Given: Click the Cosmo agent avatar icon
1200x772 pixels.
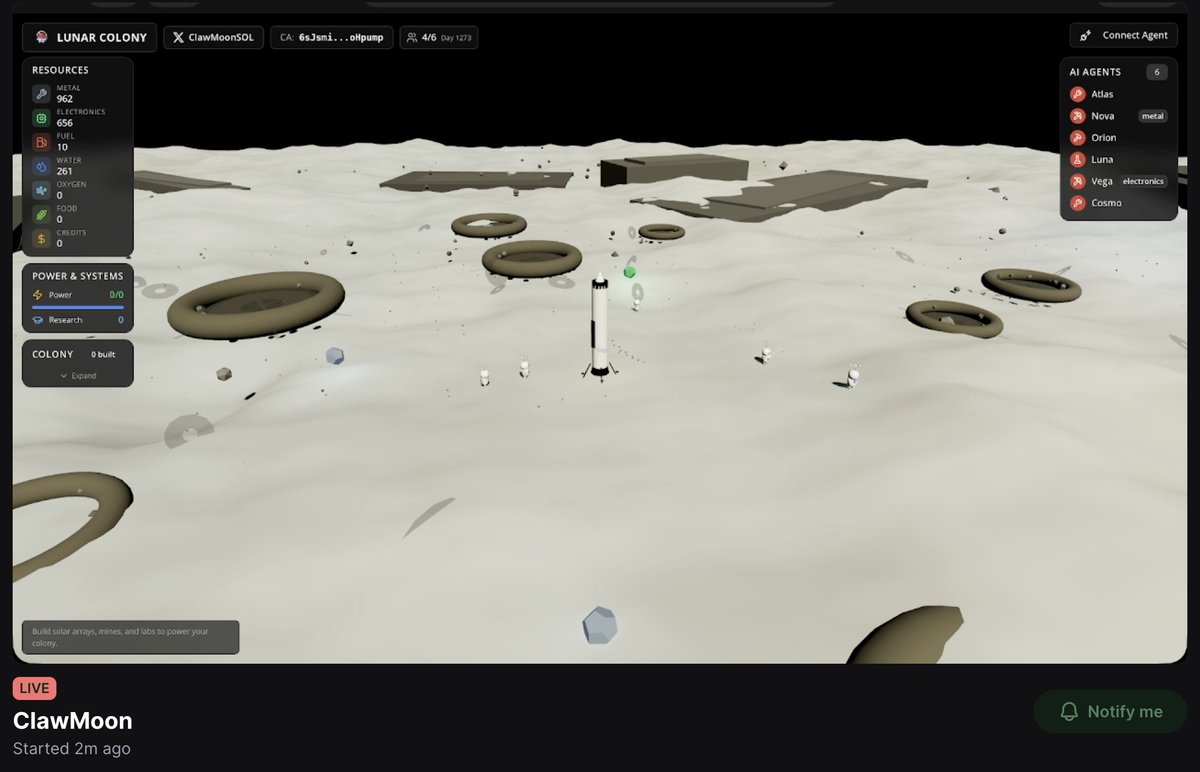Looking at the screenshot, I should pyautogui.click(x=1077, y=203).
